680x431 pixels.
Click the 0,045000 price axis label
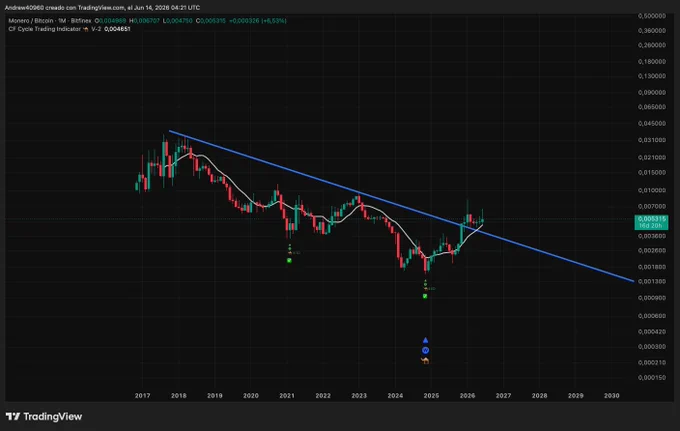click(652, 124)
